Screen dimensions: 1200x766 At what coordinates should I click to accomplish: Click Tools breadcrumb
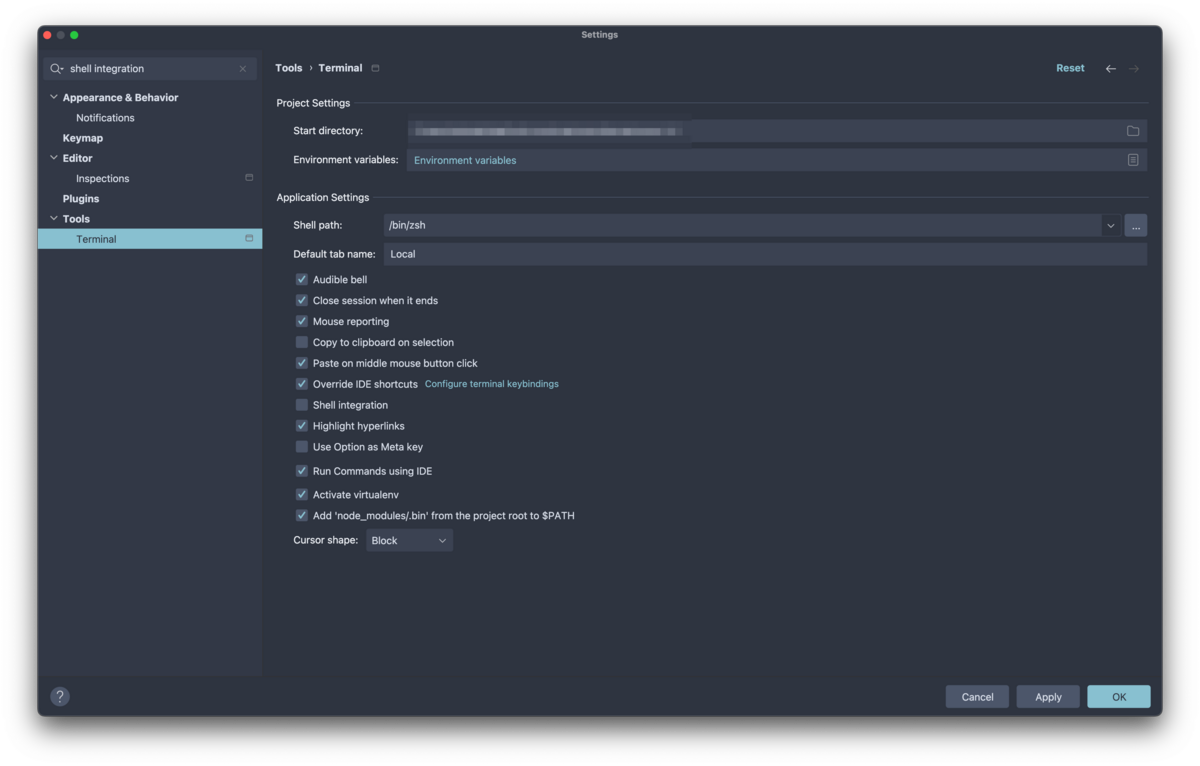pyautogui.click(x=289, y=68)
